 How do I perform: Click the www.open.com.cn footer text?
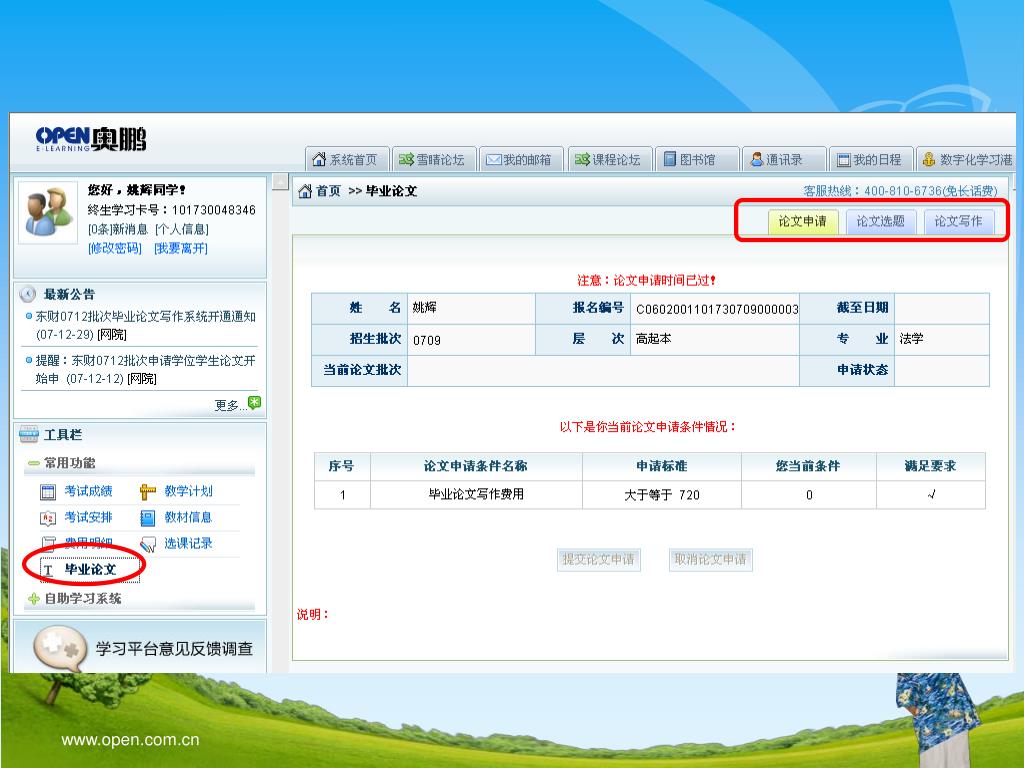(131, 740)
